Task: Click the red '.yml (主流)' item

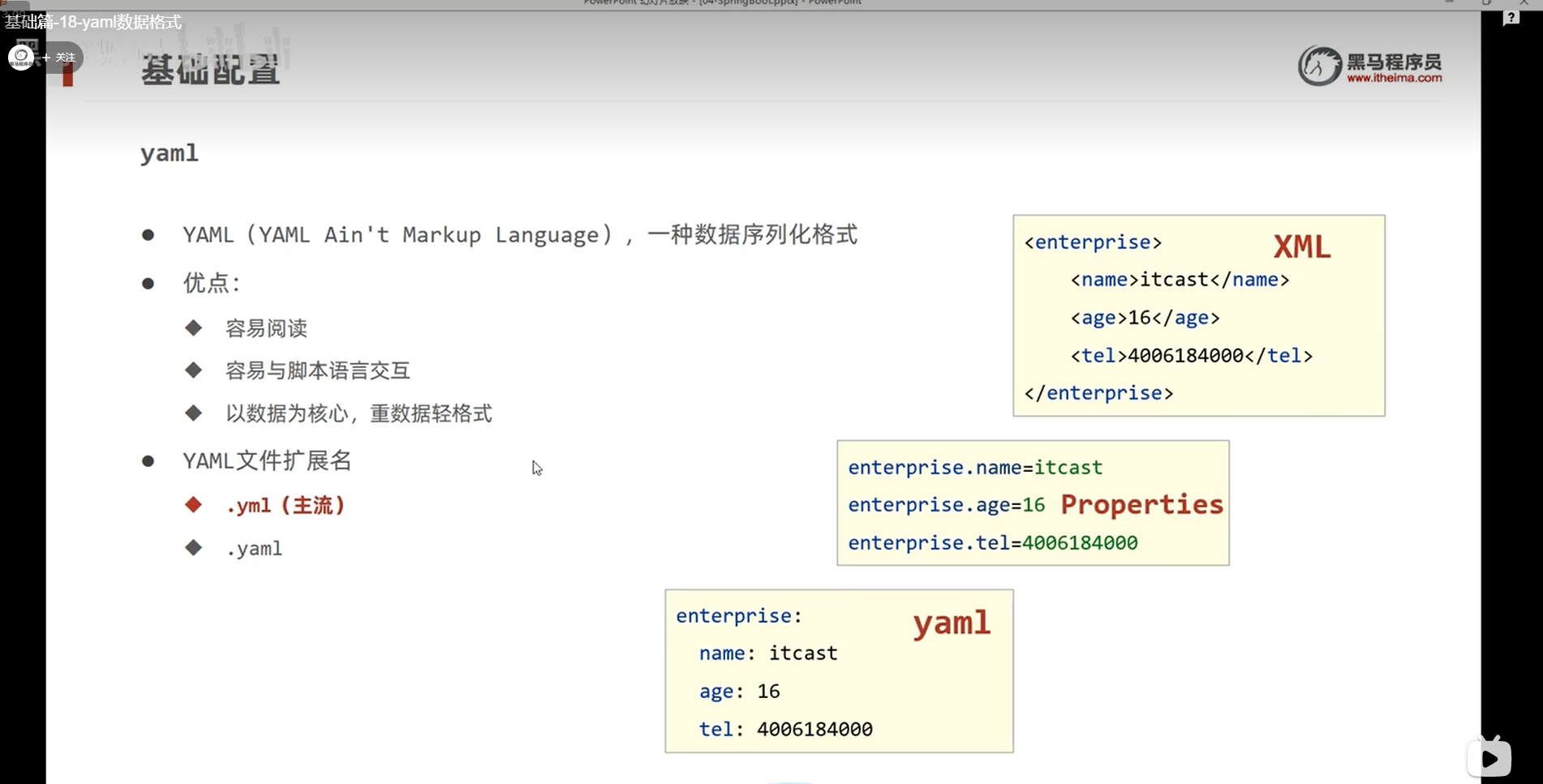Action: (286, 506)
